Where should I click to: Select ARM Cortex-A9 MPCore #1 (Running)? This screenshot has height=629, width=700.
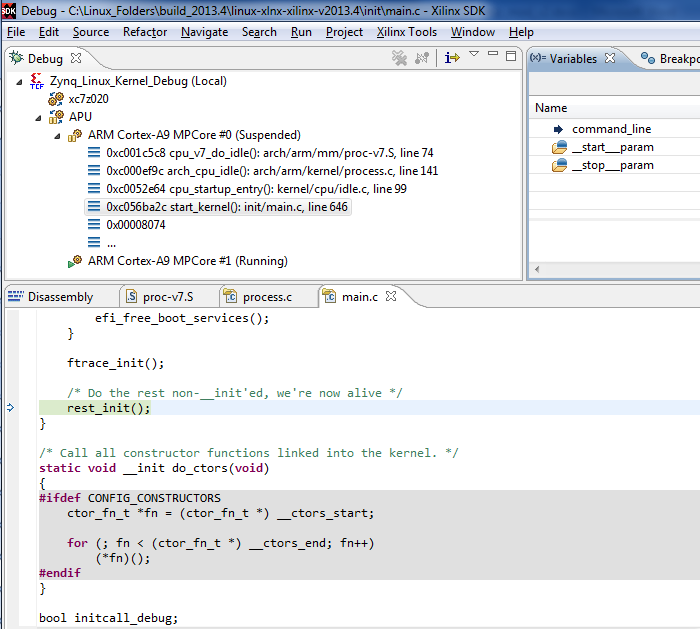tap(188, 261)
